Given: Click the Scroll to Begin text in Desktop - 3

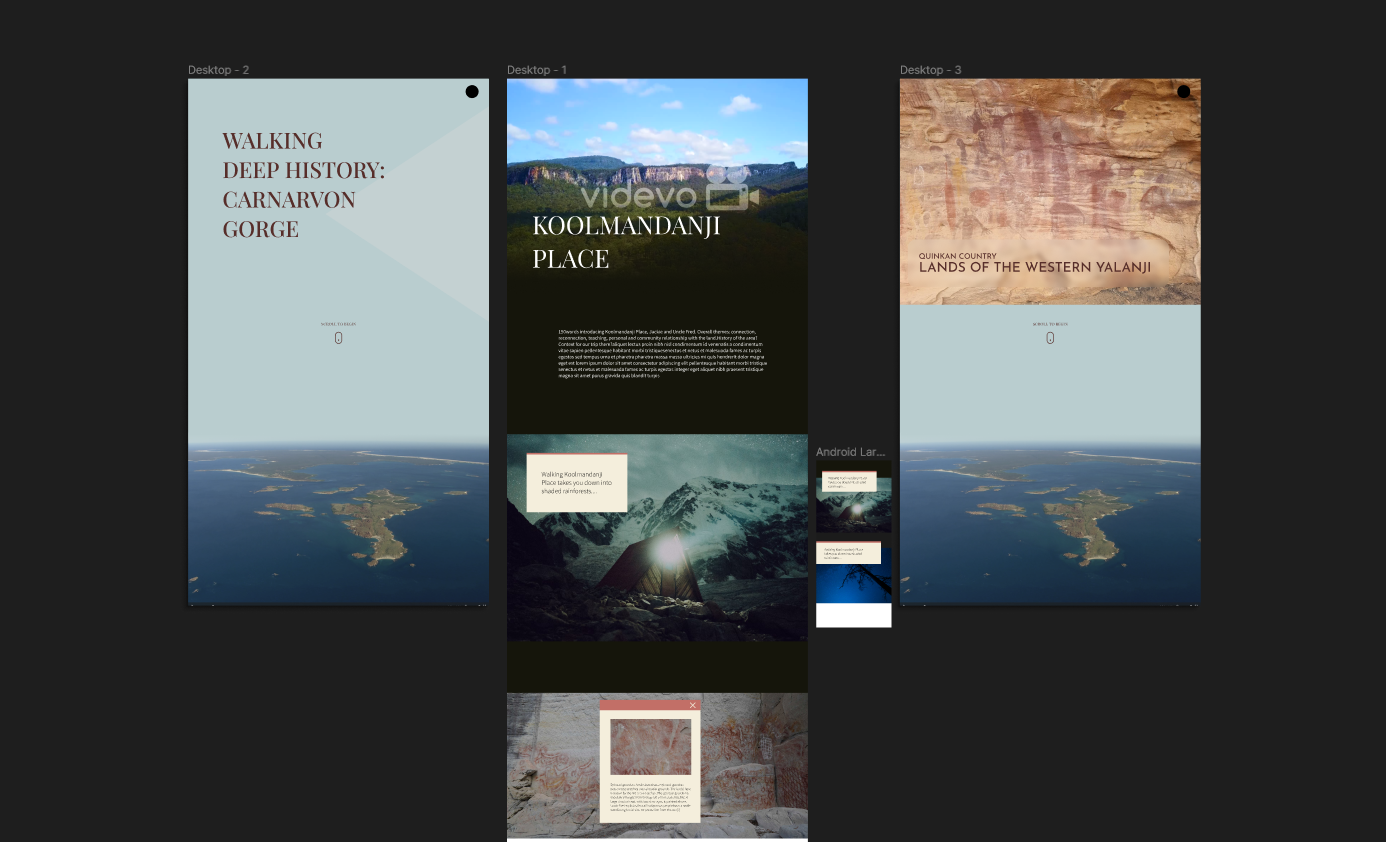Looking at the screenshot, I should pyautogui.click(x=1050, y=324).
